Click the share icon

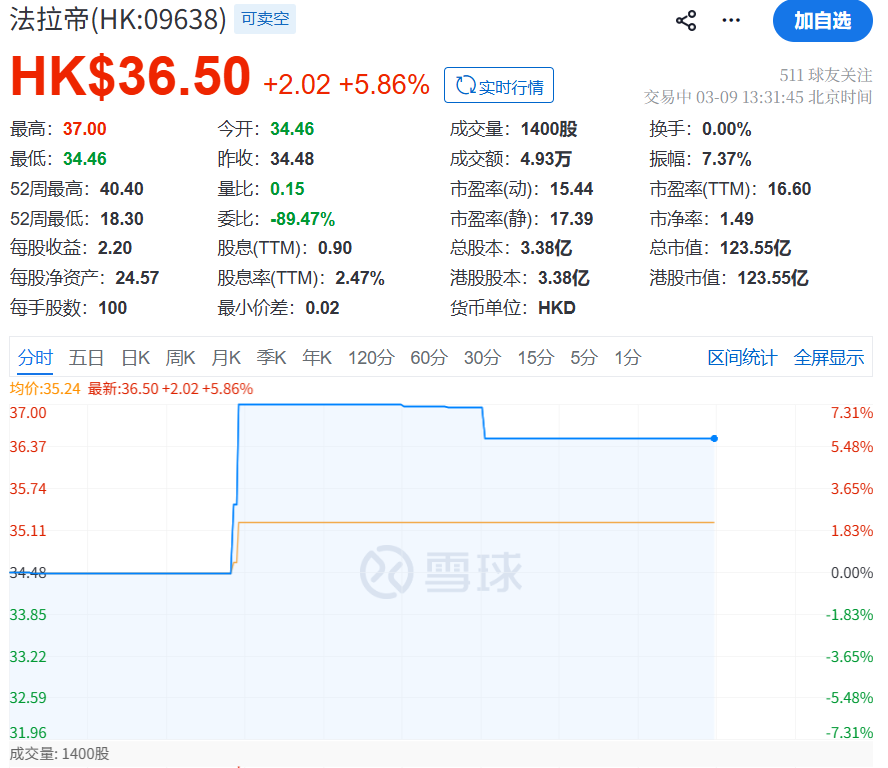tap(685, 20)
